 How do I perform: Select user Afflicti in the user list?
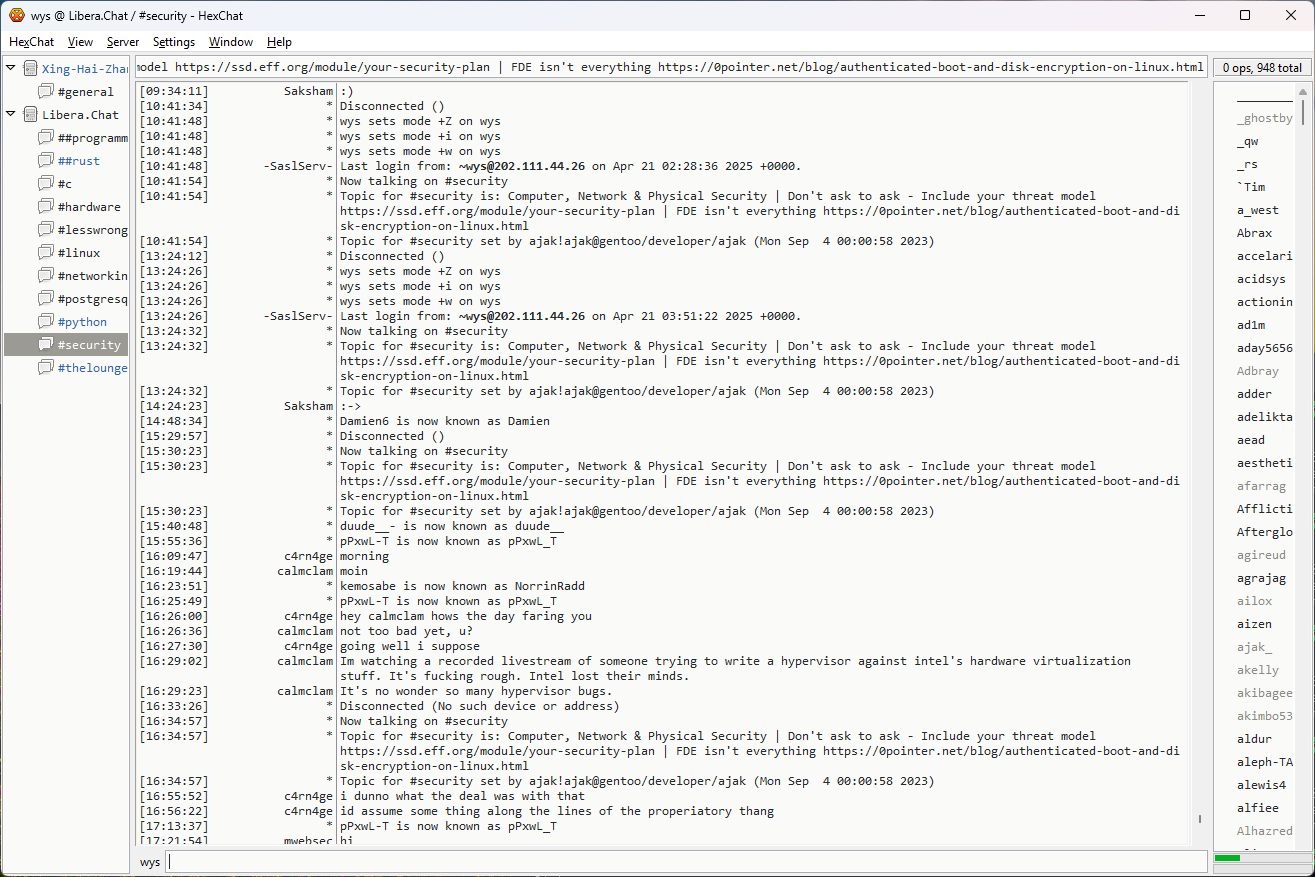(1265, 509)
